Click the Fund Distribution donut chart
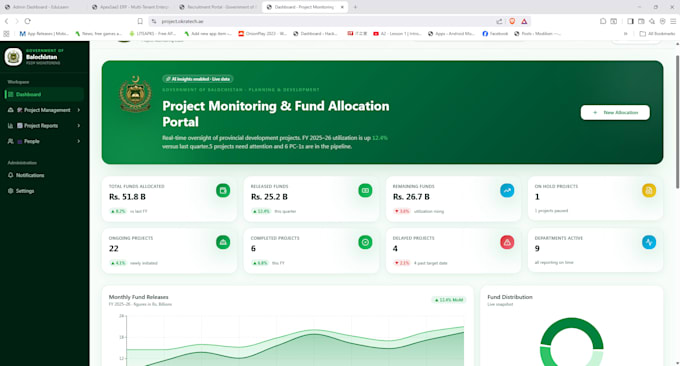The width and height of the screenshot is (680, 366). pyautogui.click(x=572, y=343)
